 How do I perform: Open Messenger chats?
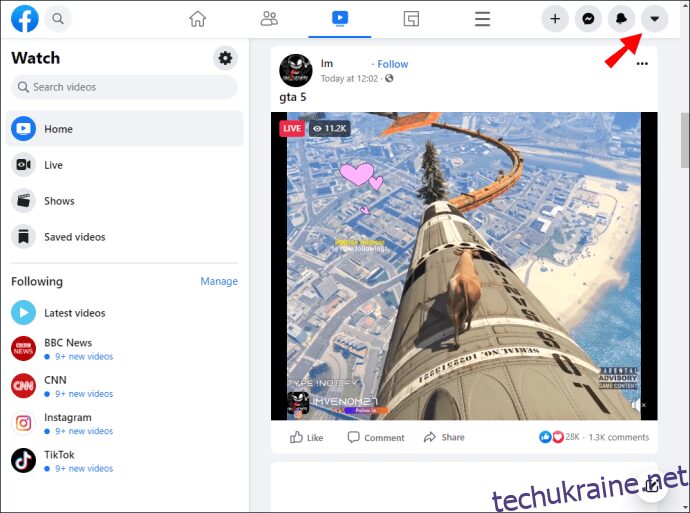tap(588, 19)
